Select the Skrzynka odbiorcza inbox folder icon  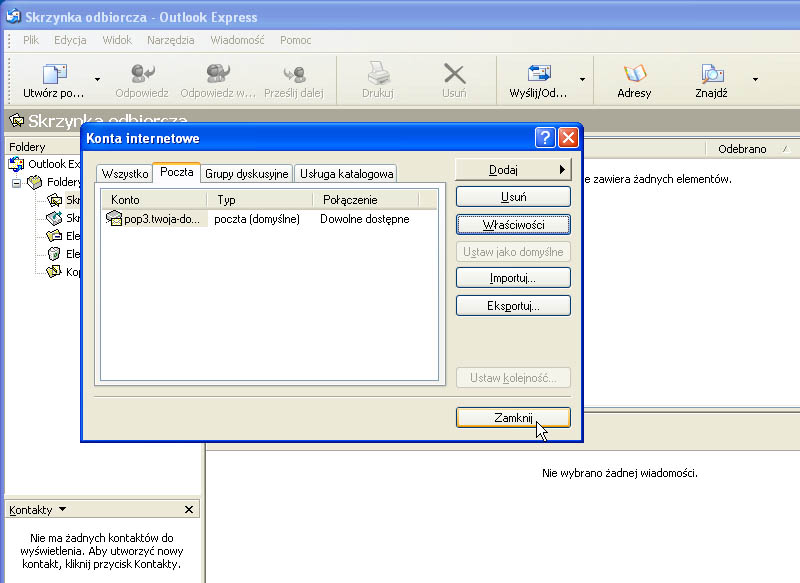tap(54, 200)
